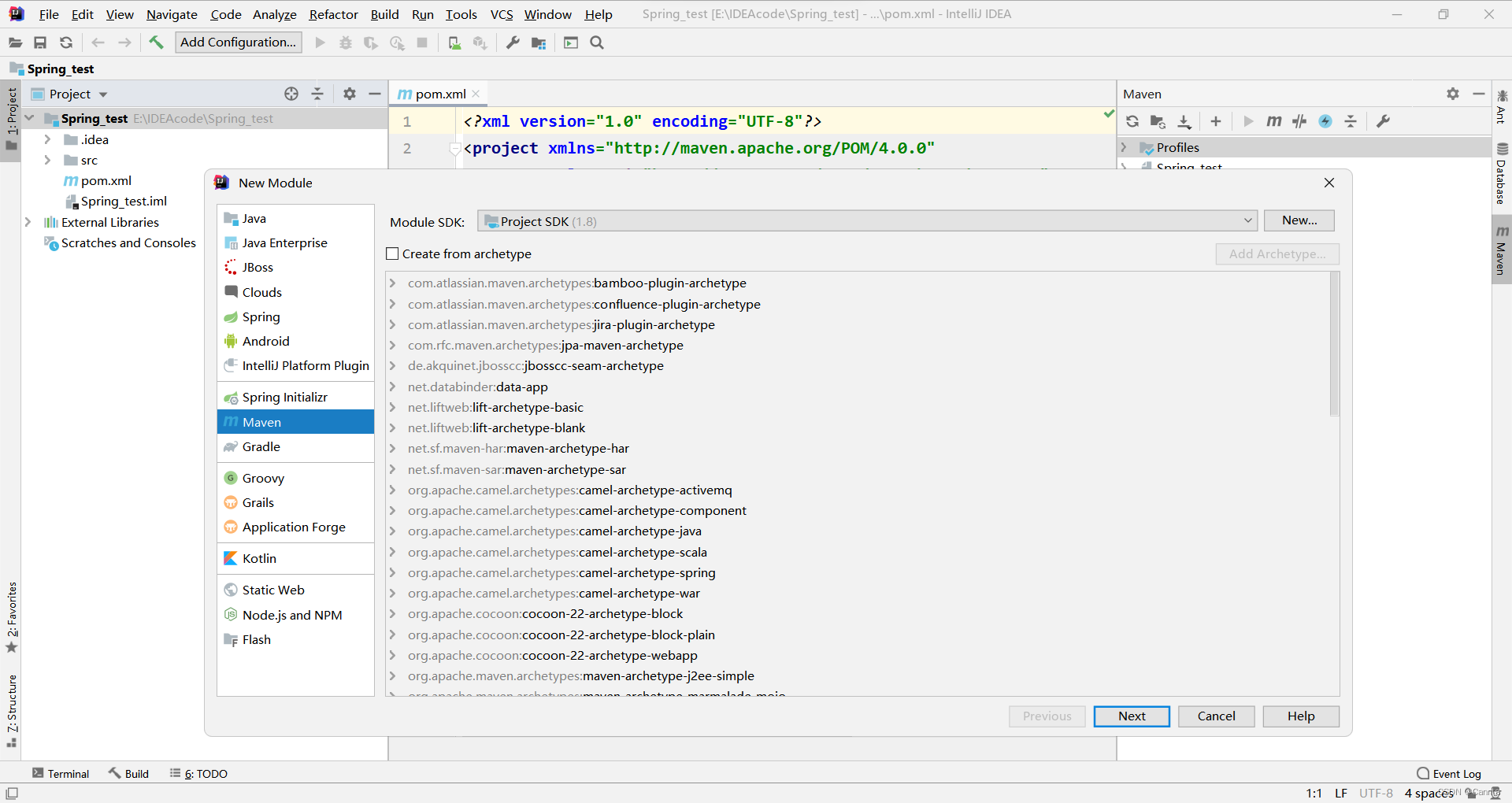Open the VCS menu
The width and height of the screenshot is (1512, 803).
[501, 14]
